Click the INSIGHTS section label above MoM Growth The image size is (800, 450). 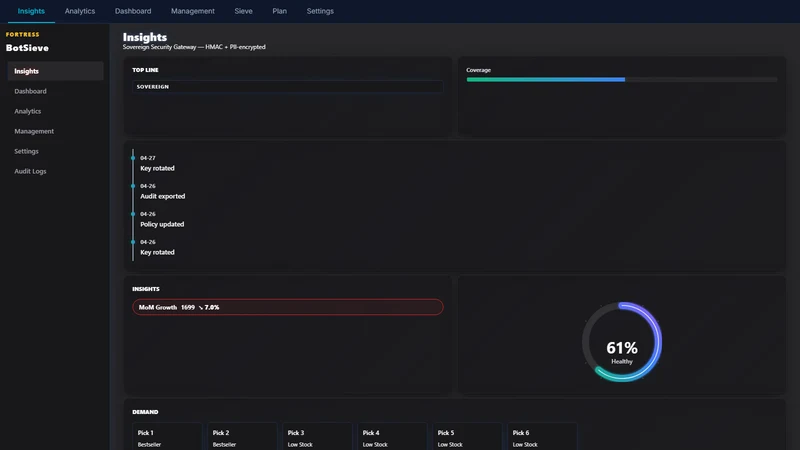pyautogui.click(x=146, y=289)
